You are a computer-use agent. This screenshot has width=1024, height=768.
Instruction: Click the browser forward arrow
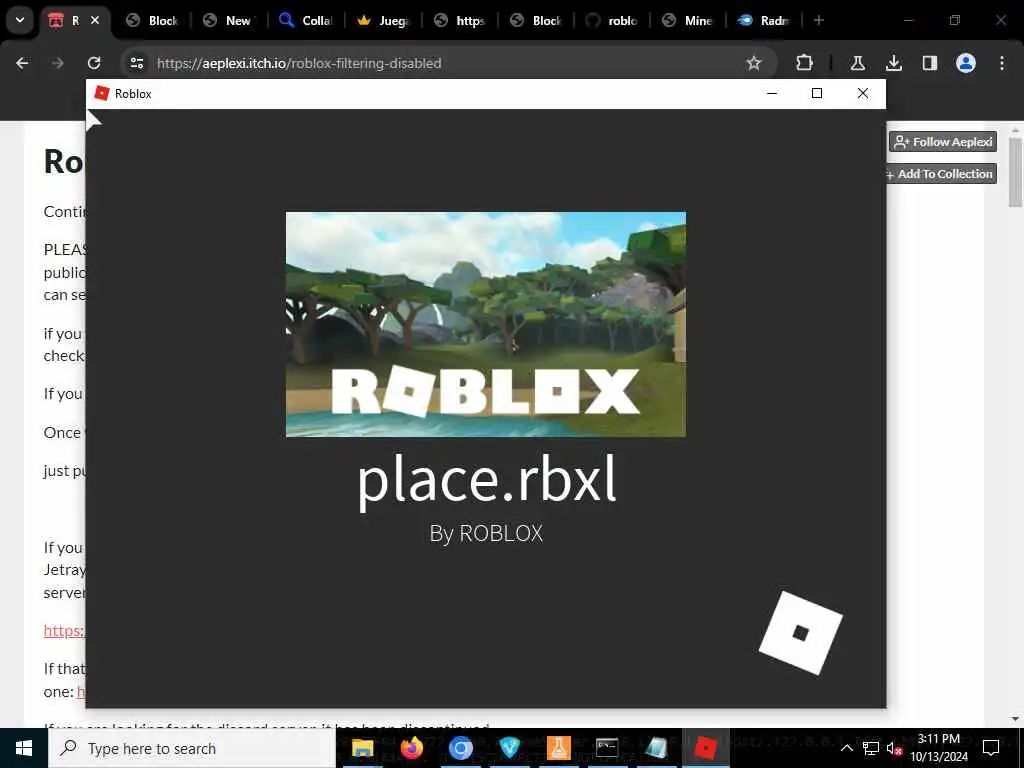pyautogui.click(x=58, y=63)
